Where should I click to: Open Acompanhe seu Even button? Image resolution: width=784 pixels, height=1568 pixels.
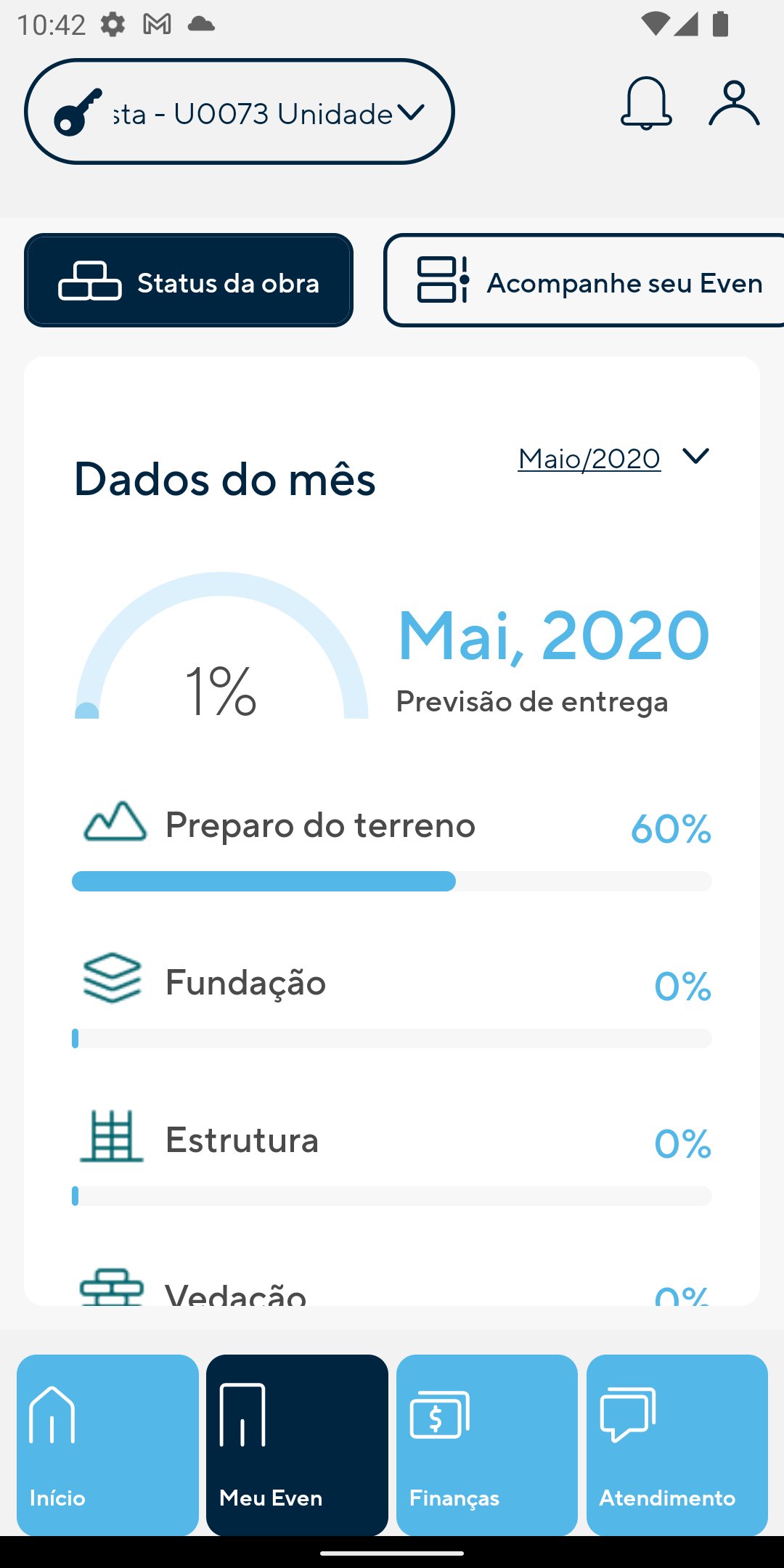coord(584,280)
